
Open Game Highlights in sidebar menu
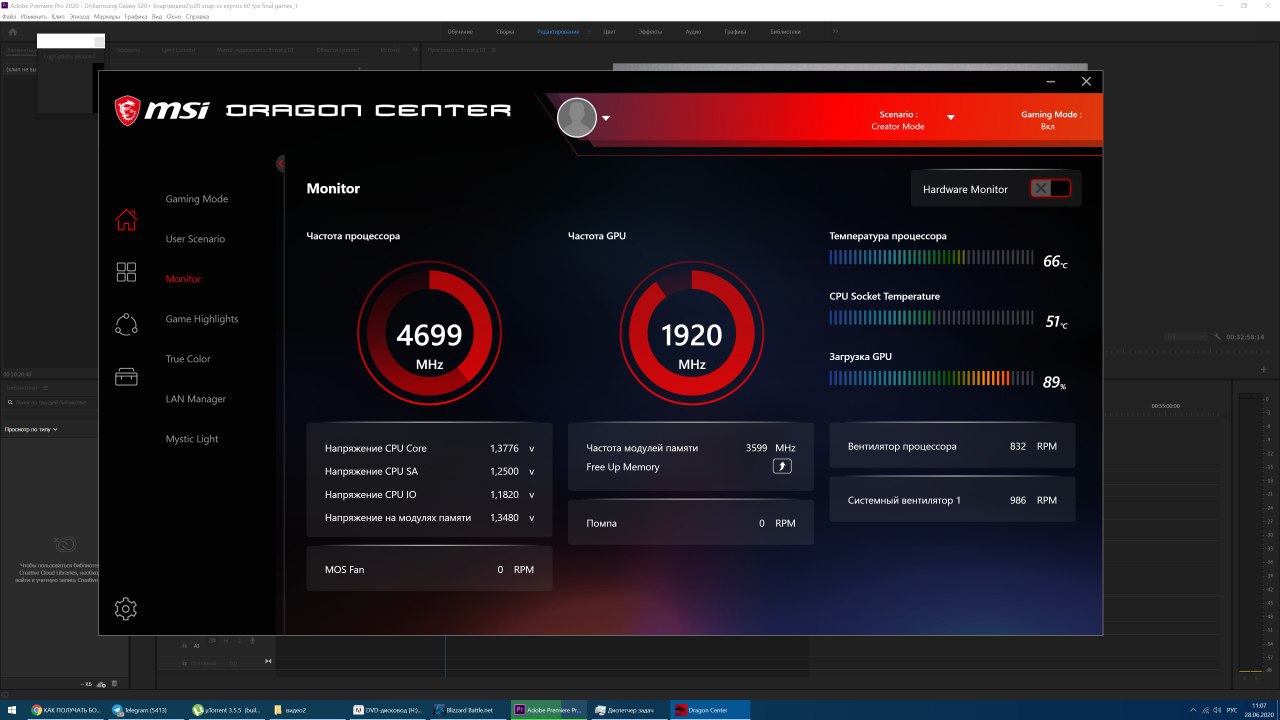[202, 319]
